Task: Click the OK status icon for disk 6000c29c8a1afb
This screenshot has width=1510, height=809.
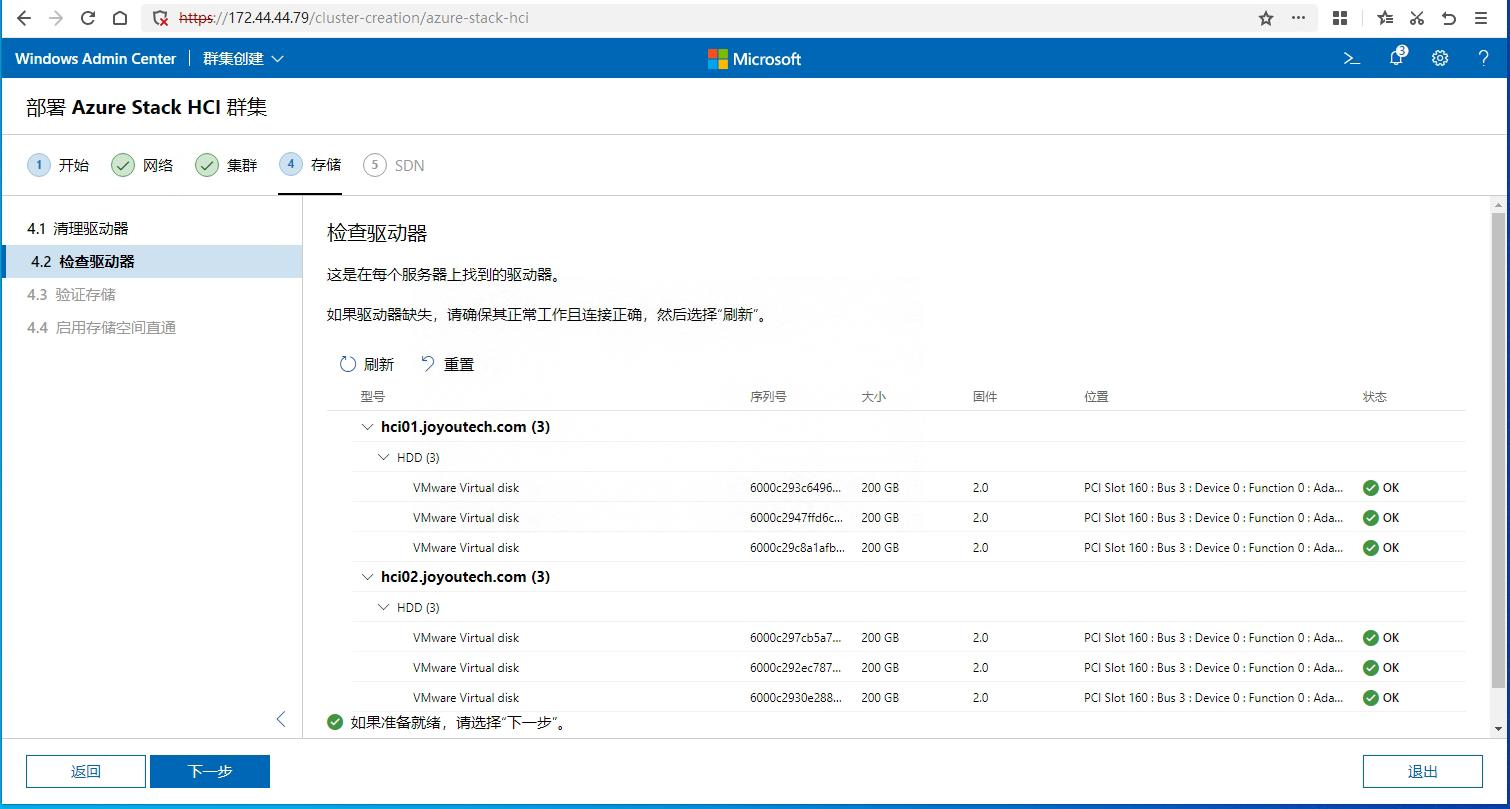Action: pyautogui.click(x=1371, y=548)
